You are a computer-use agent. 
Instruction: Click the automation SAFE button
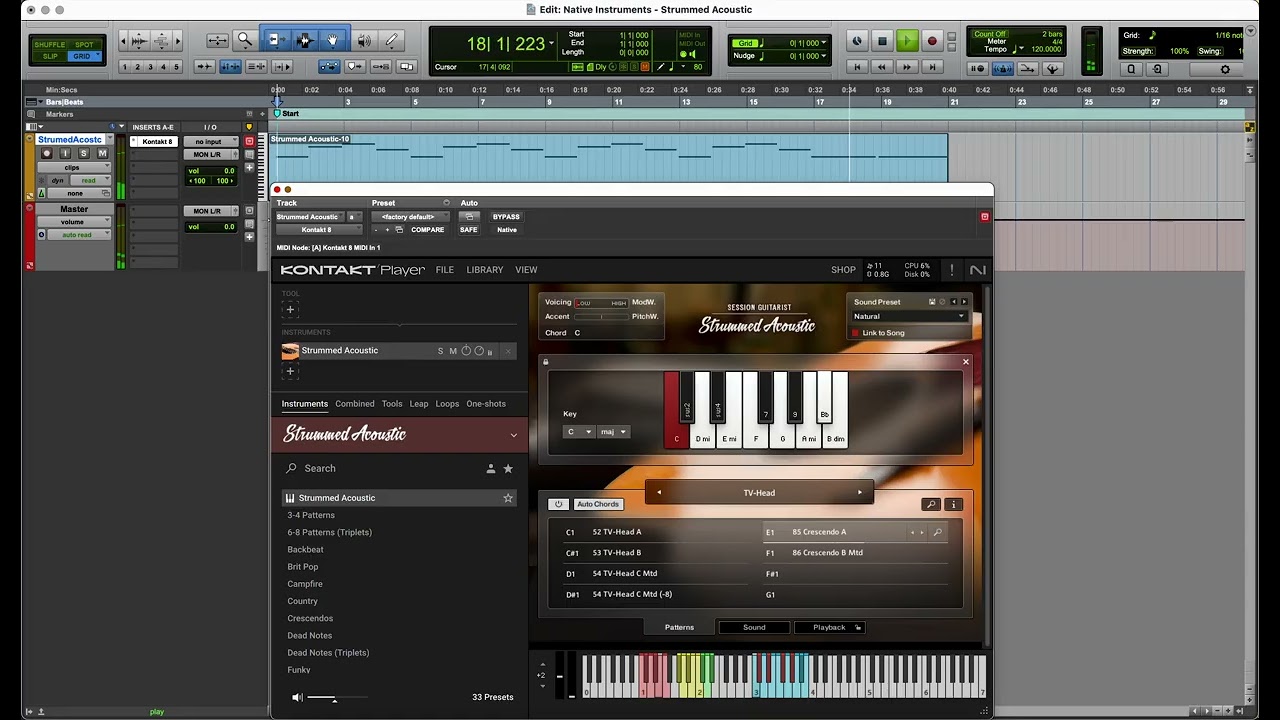coord(468,230)
